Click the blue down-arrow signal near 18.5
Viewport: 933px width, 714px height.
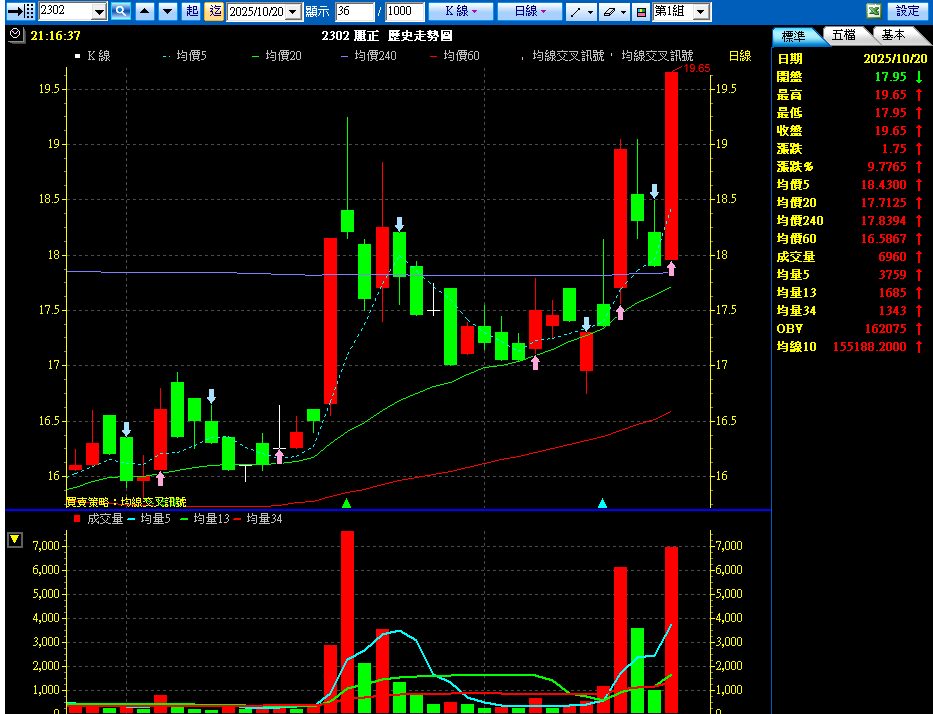pos(654,190)
